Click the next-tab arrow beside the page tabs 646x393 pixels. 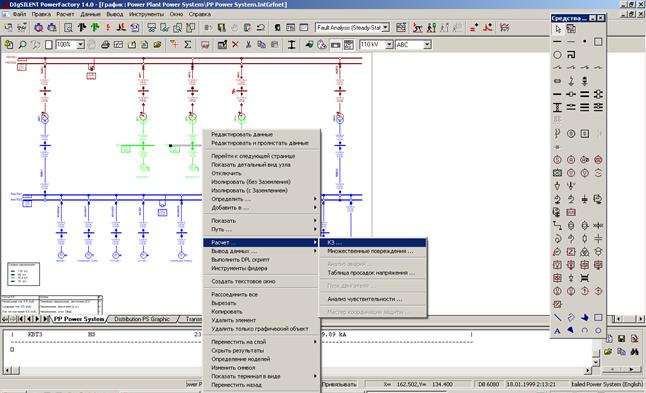37,319
